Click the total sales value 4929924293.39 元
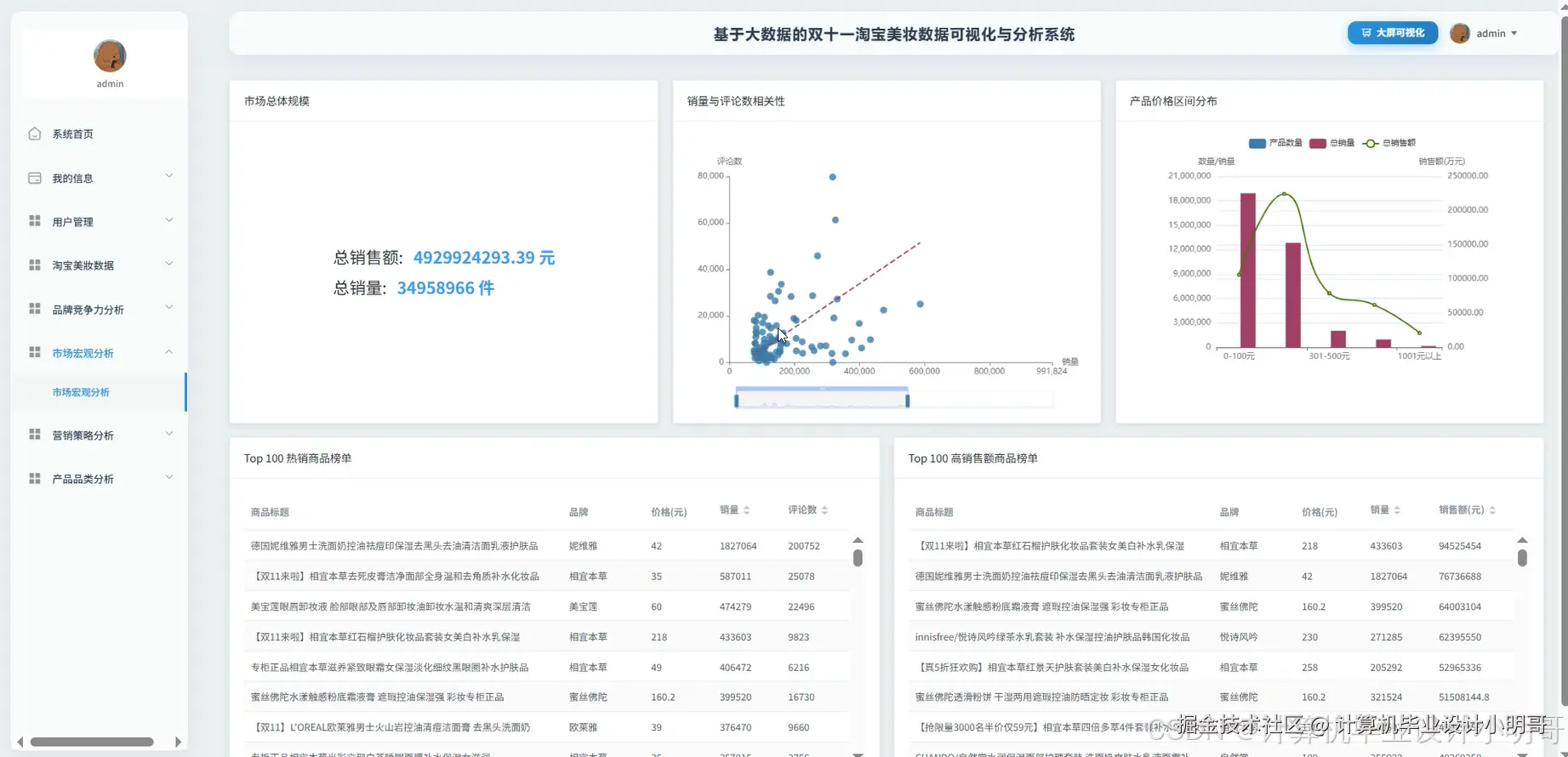This screenshot has width=1568, height=757. (x=484, y=258)
